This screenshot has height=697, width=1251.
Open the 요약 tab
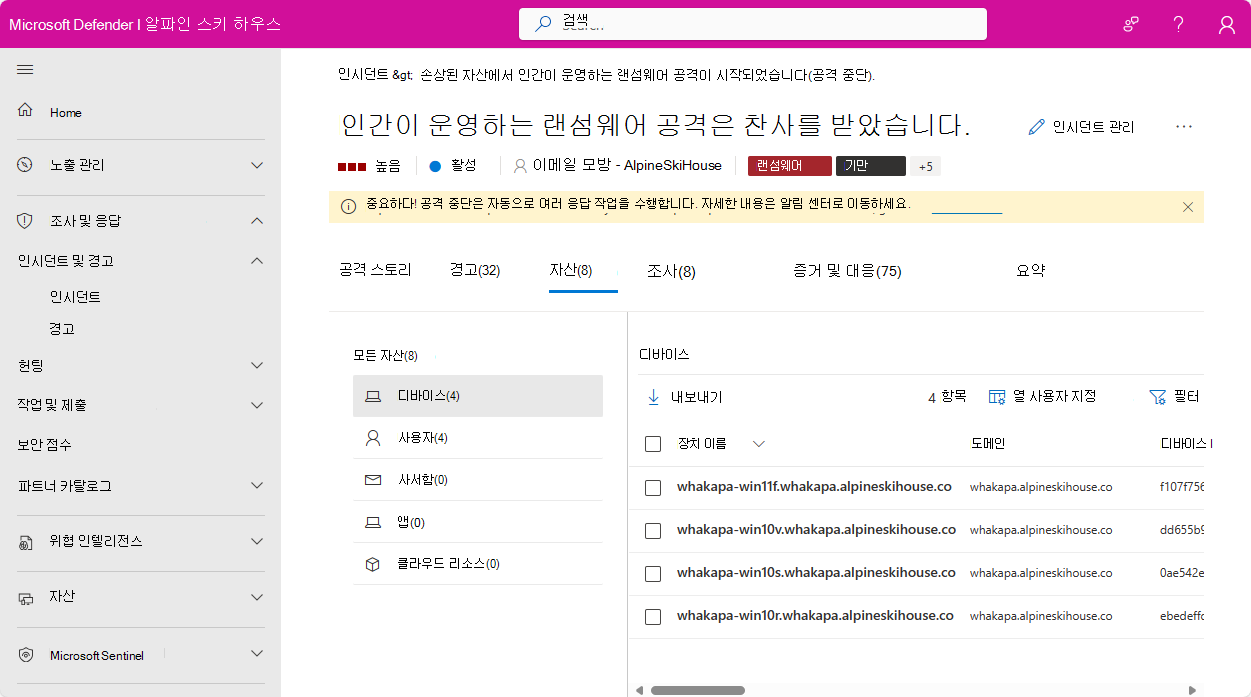[x=1030, y=270]
